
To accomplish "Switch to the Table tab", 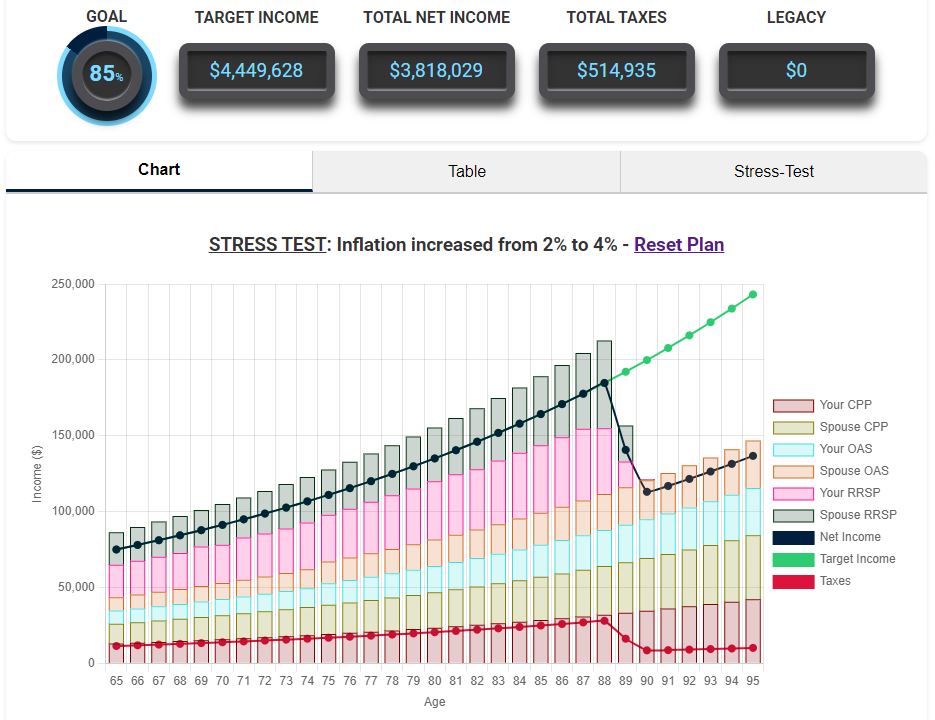I will pyautogui.click(x=466, y=171).
